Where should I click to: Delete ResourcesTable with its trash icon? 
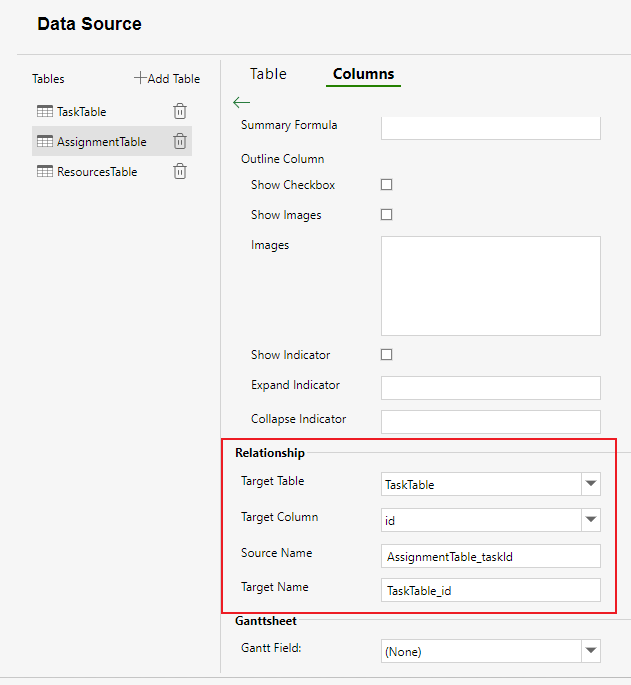coord(180,171)
